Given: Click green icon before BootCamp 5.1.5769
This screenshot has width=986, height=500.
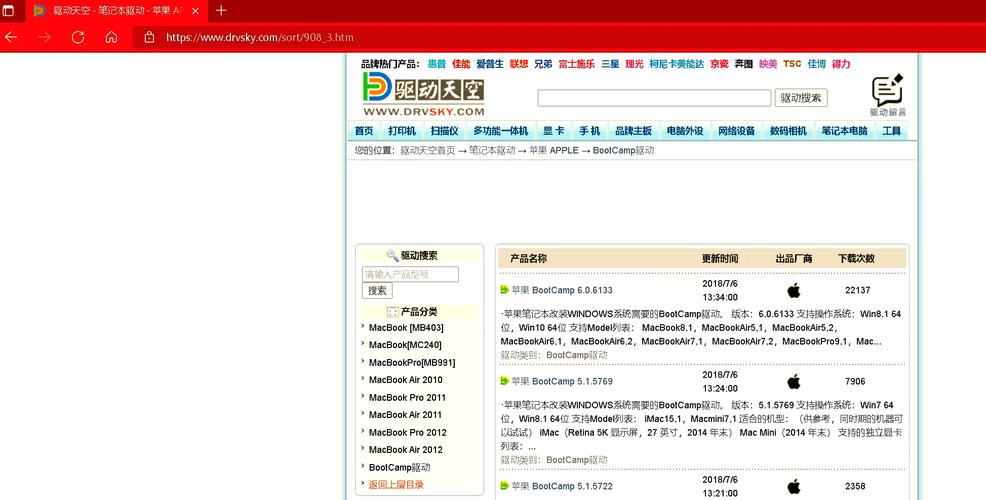Looking at the screenshot, I should (x=504, y=381).
